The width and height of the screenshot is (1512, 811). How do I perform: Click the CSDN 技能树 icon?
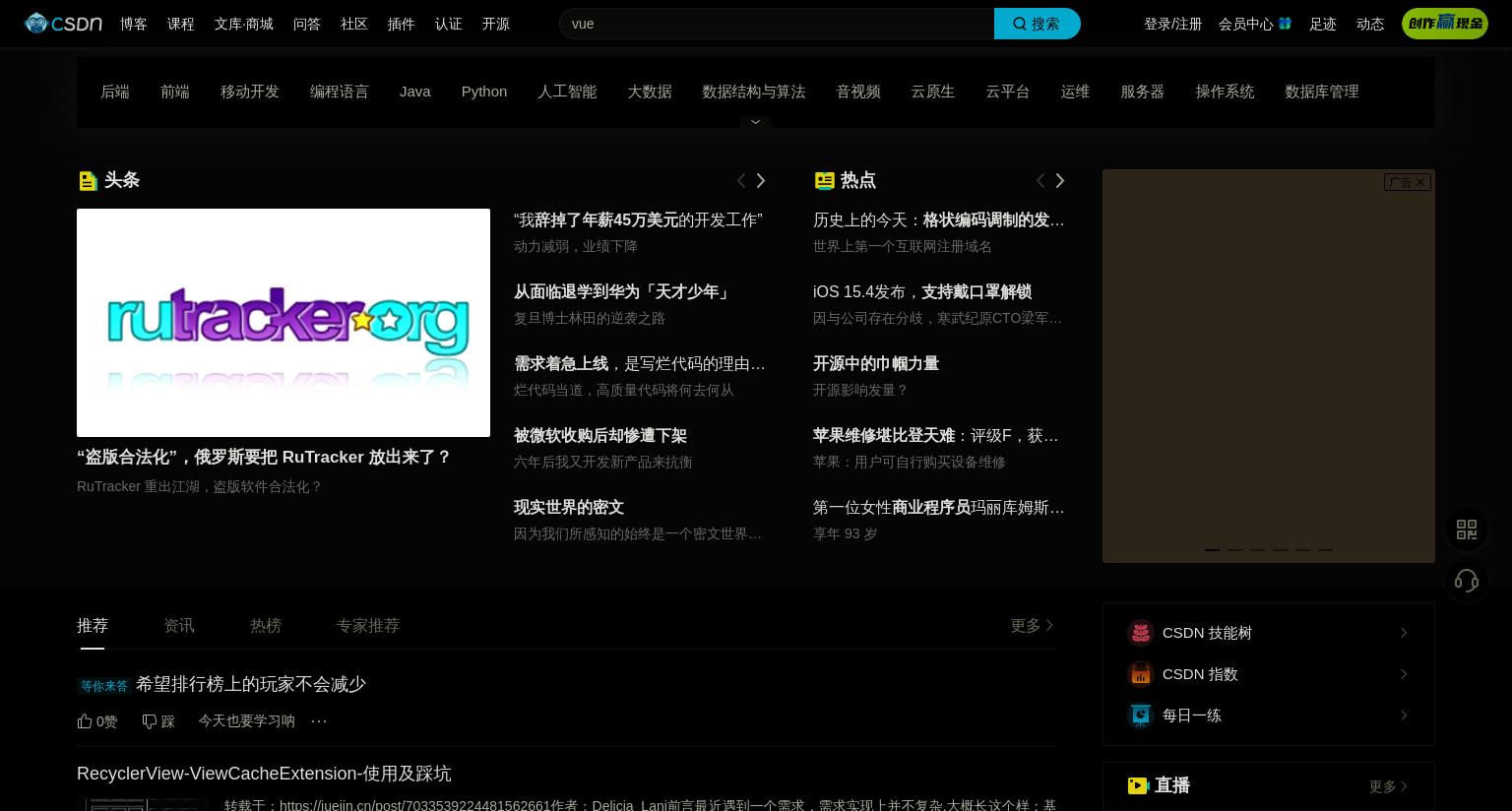coord(1140,633)
